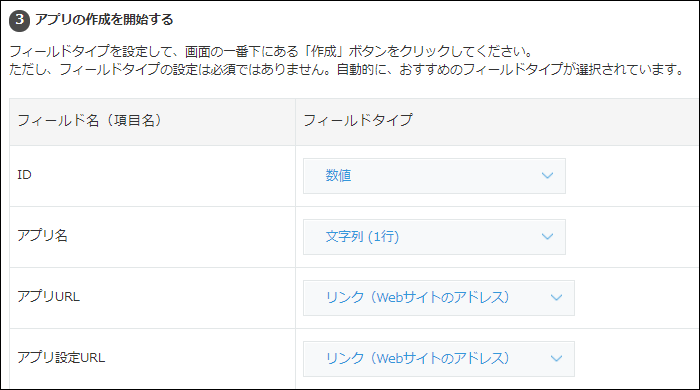700x390 pixels.
Task: Click the 「作成」 text in the instructions
Action: click(x=324, y=52)
